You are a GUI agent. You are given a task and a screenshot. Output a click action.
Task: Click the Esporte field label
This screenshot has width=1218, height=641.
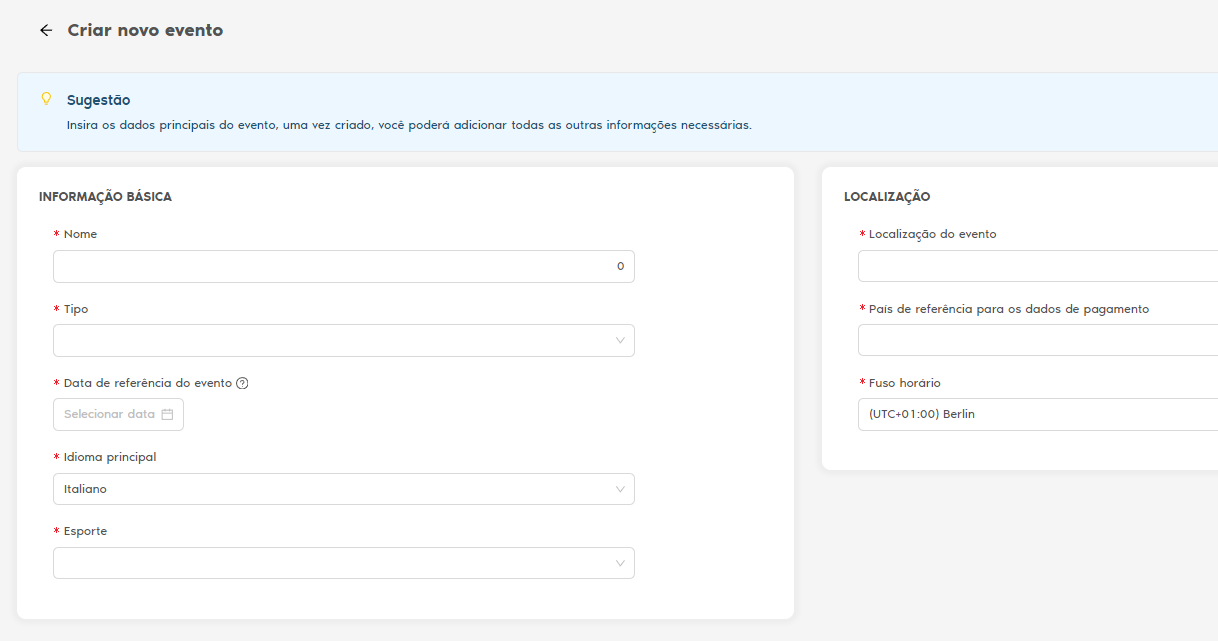[x=85, y=531]
